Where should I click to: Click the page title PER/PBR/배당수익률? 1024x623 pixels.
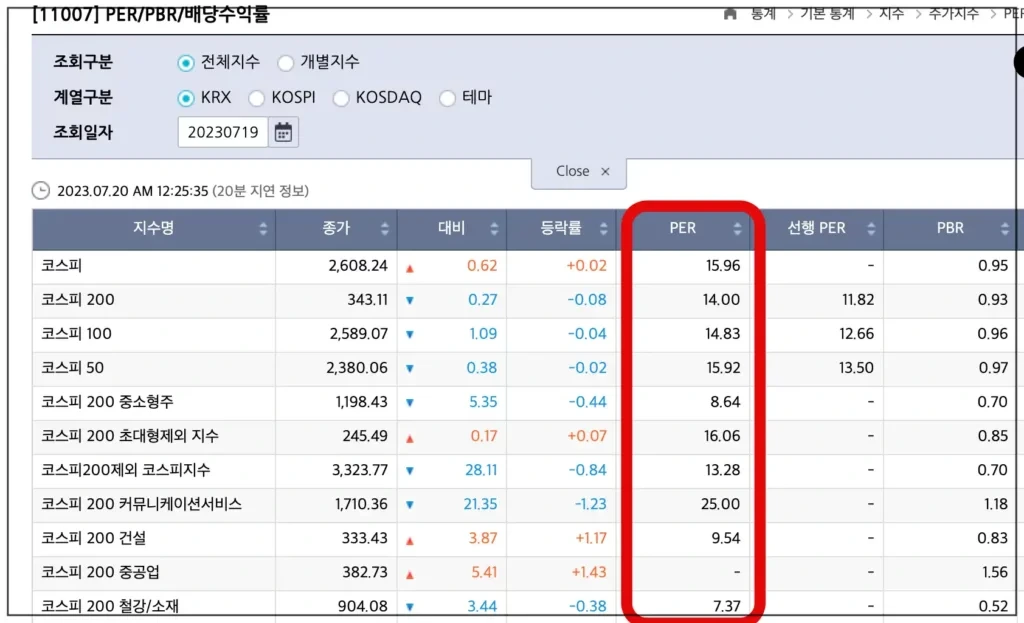point(187,14)
